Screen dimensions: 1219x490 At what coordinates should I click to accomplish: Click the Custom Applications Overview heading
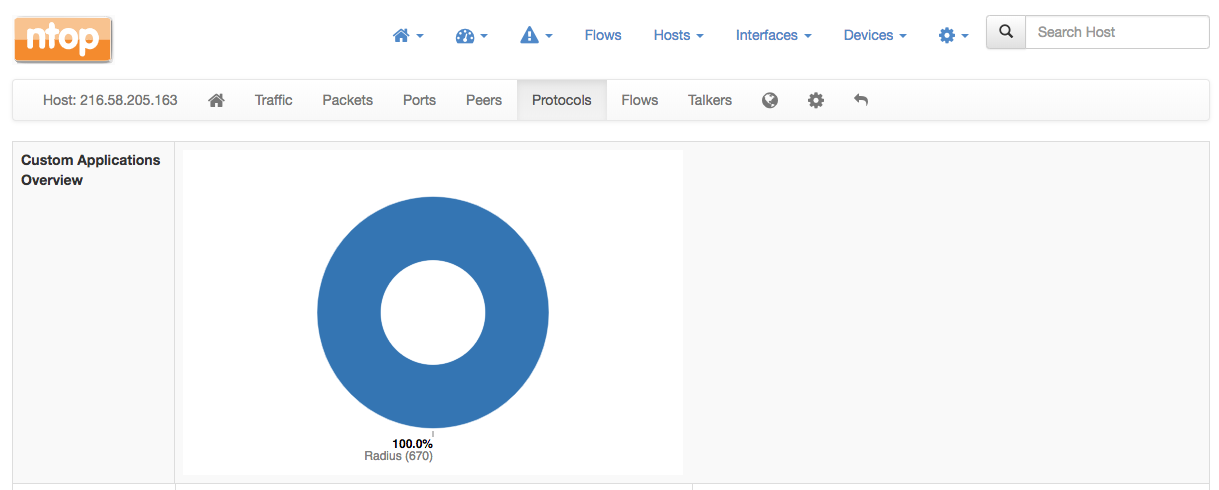click(x=91, y=170)
